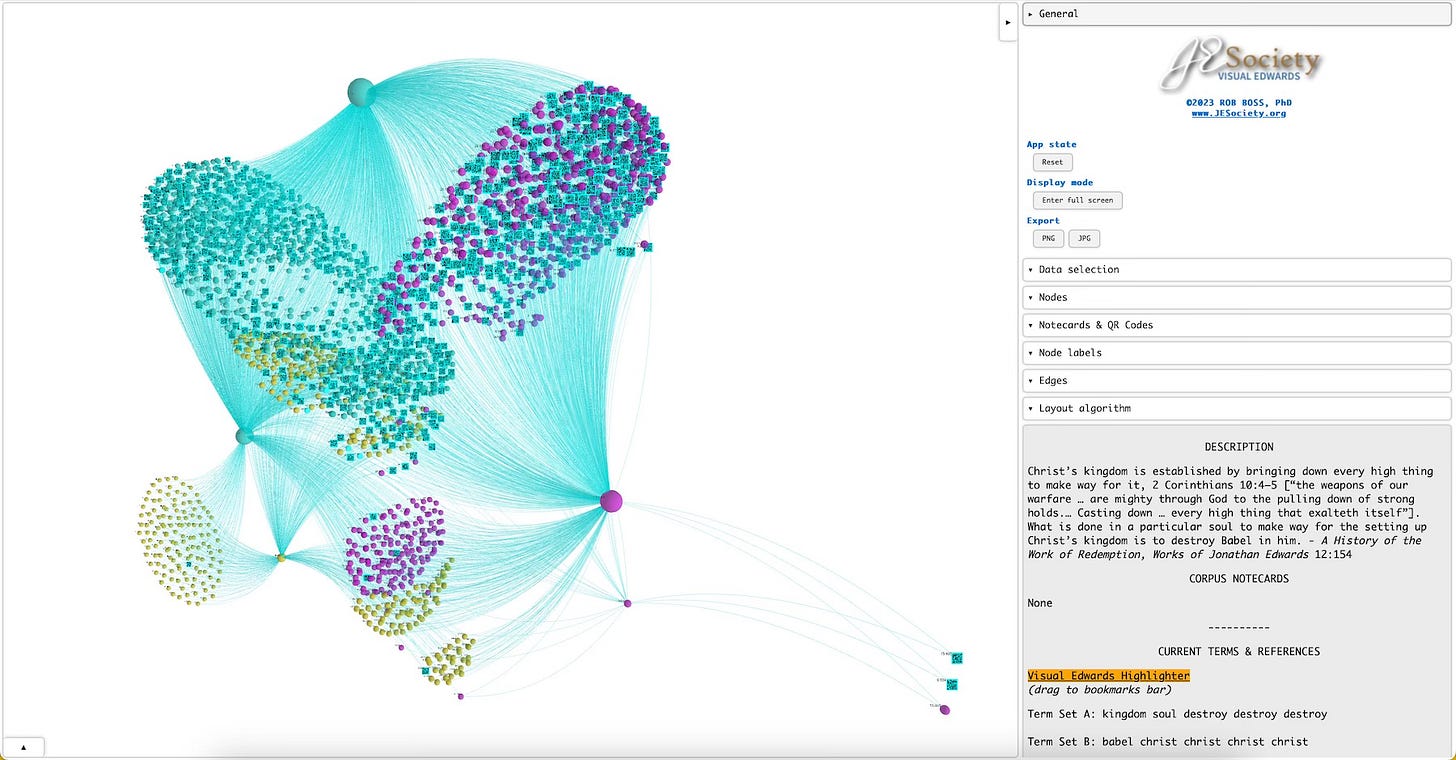This screenshot has height=760, width=1456.
Task: Click the CURRENT TERMS & REFERENCES heading
Action: tap(1239, 652)
